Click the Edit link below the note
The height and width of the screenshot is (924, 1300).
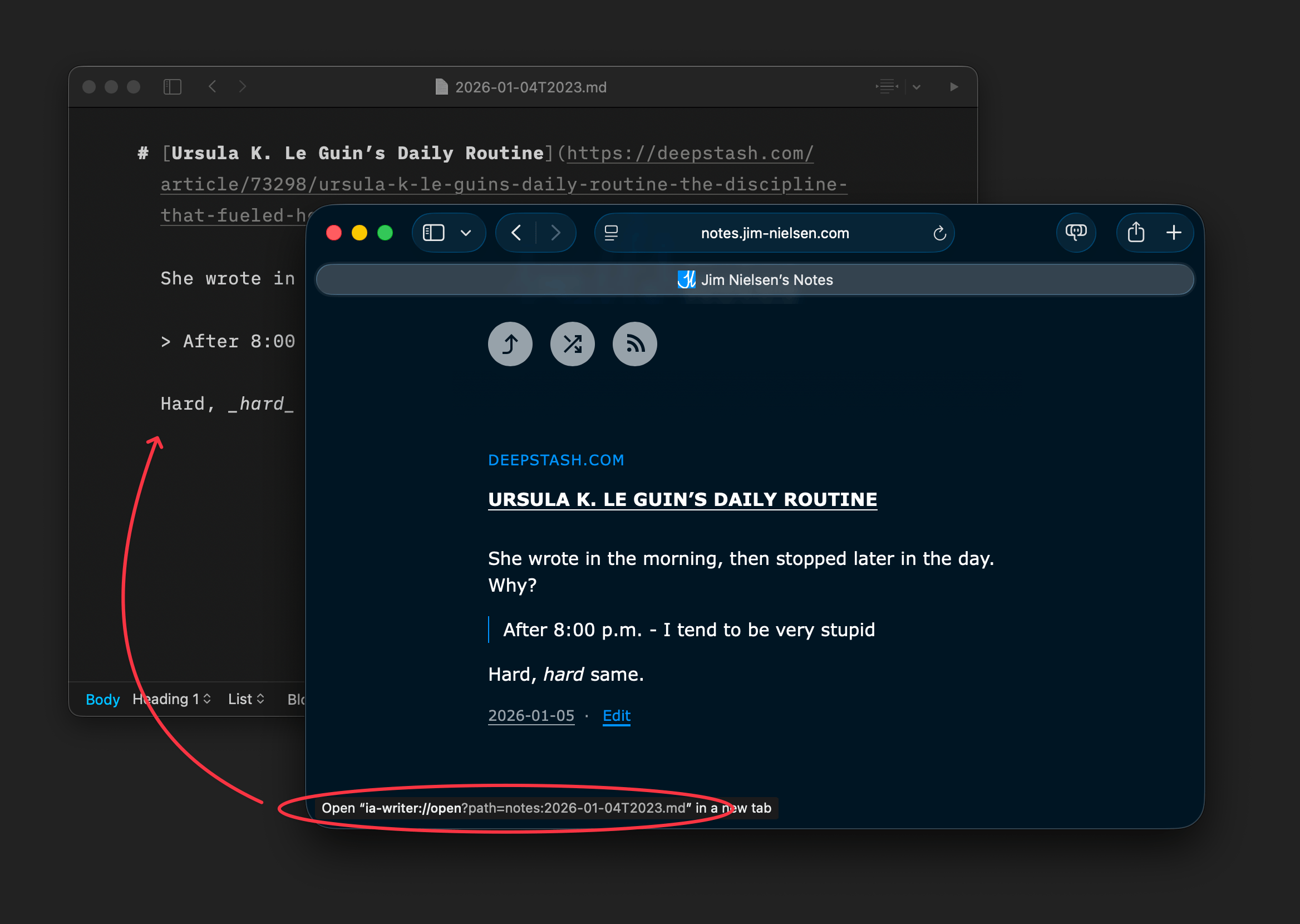[616, 716]
